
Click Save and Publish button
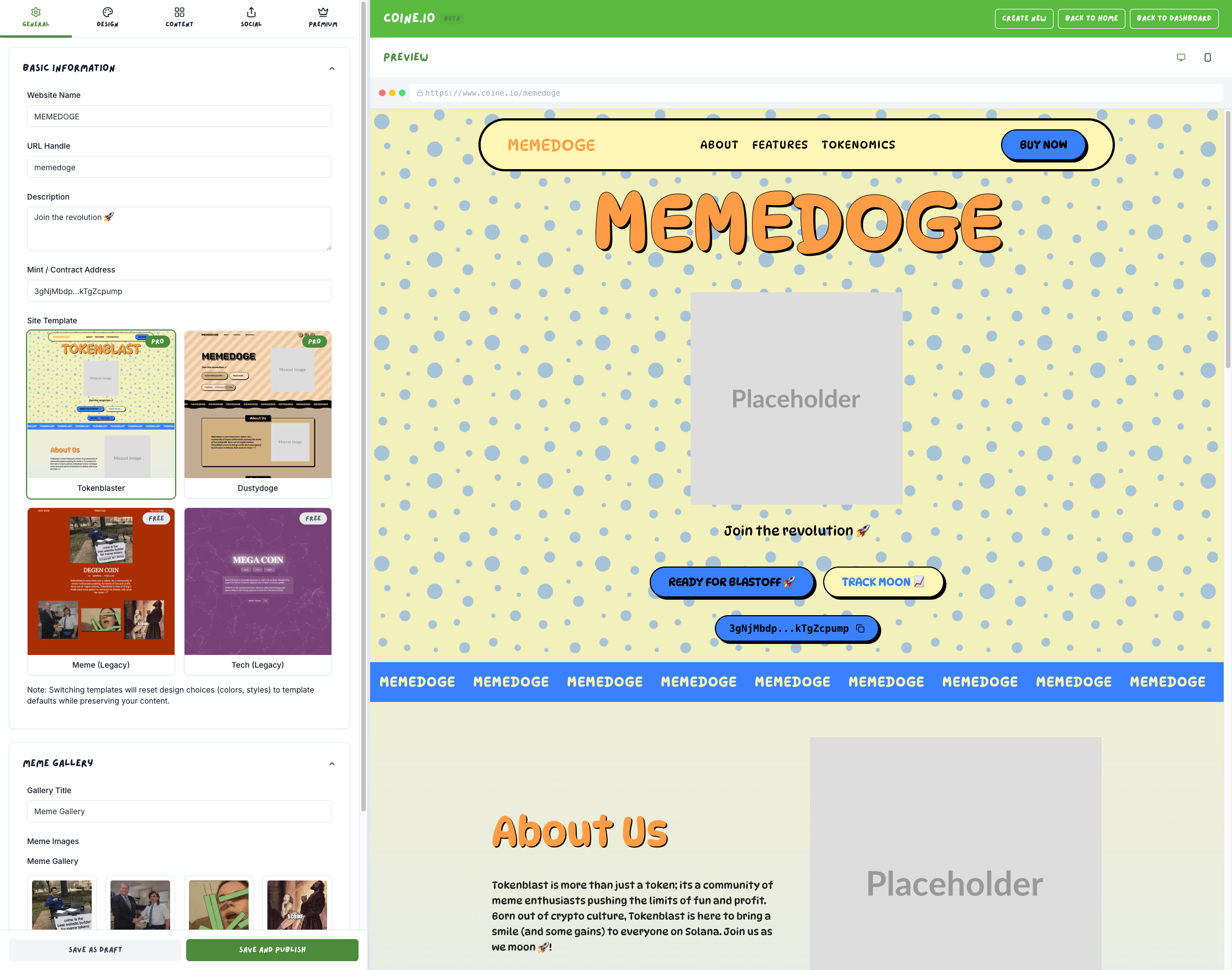pyautogui.click(x=272, y=950)
